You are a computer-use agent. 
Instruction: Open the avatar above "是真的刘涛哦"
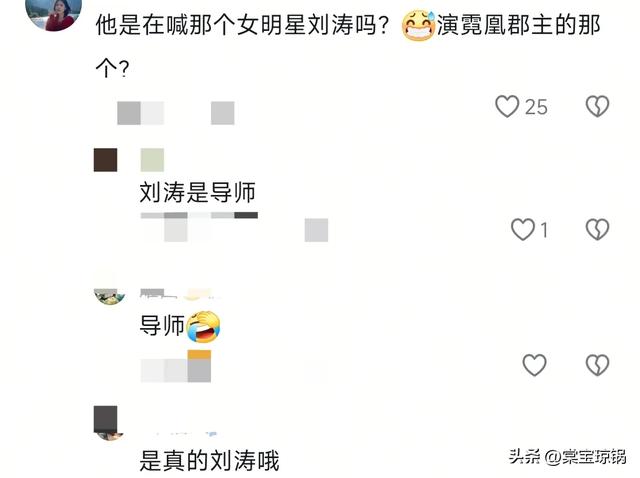coord(108,423)
